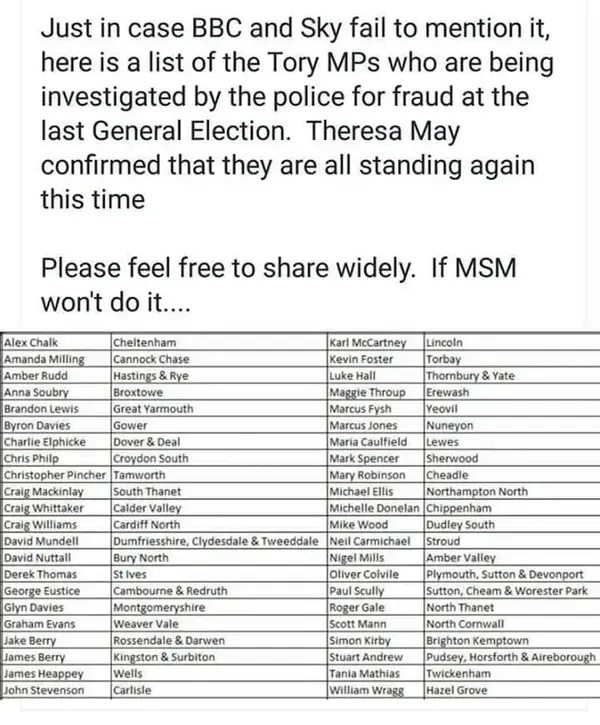Click the William Wragg name cell
This screenshot has height=725, width=600.
click(375, 690)
